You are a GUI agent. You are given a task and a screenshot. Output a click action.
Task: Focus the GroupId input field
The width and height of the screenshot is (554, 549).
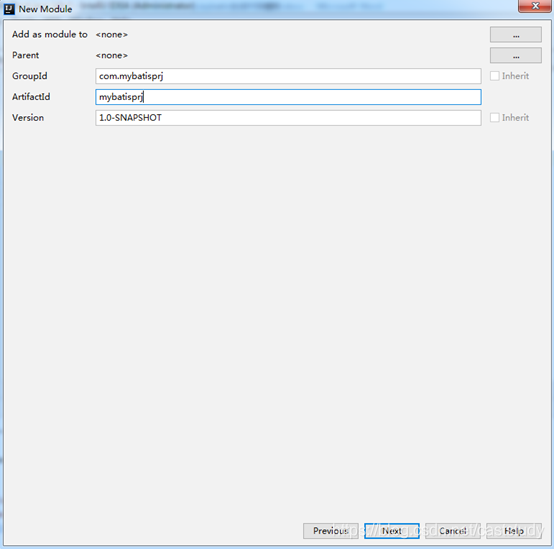(288, 76)
